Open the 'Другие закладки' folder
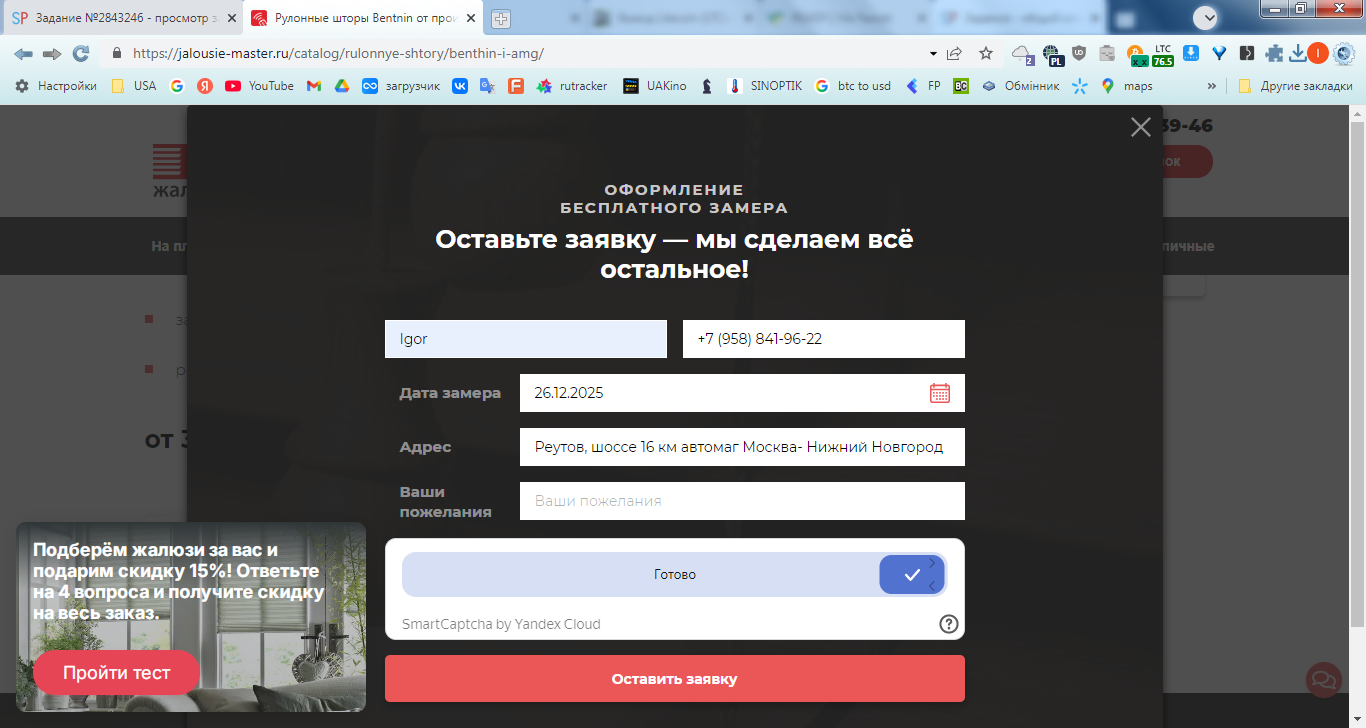Image resolution: width=1366 pixels, height=728 pixels. pyautogui.click(x=1296, y=86)
